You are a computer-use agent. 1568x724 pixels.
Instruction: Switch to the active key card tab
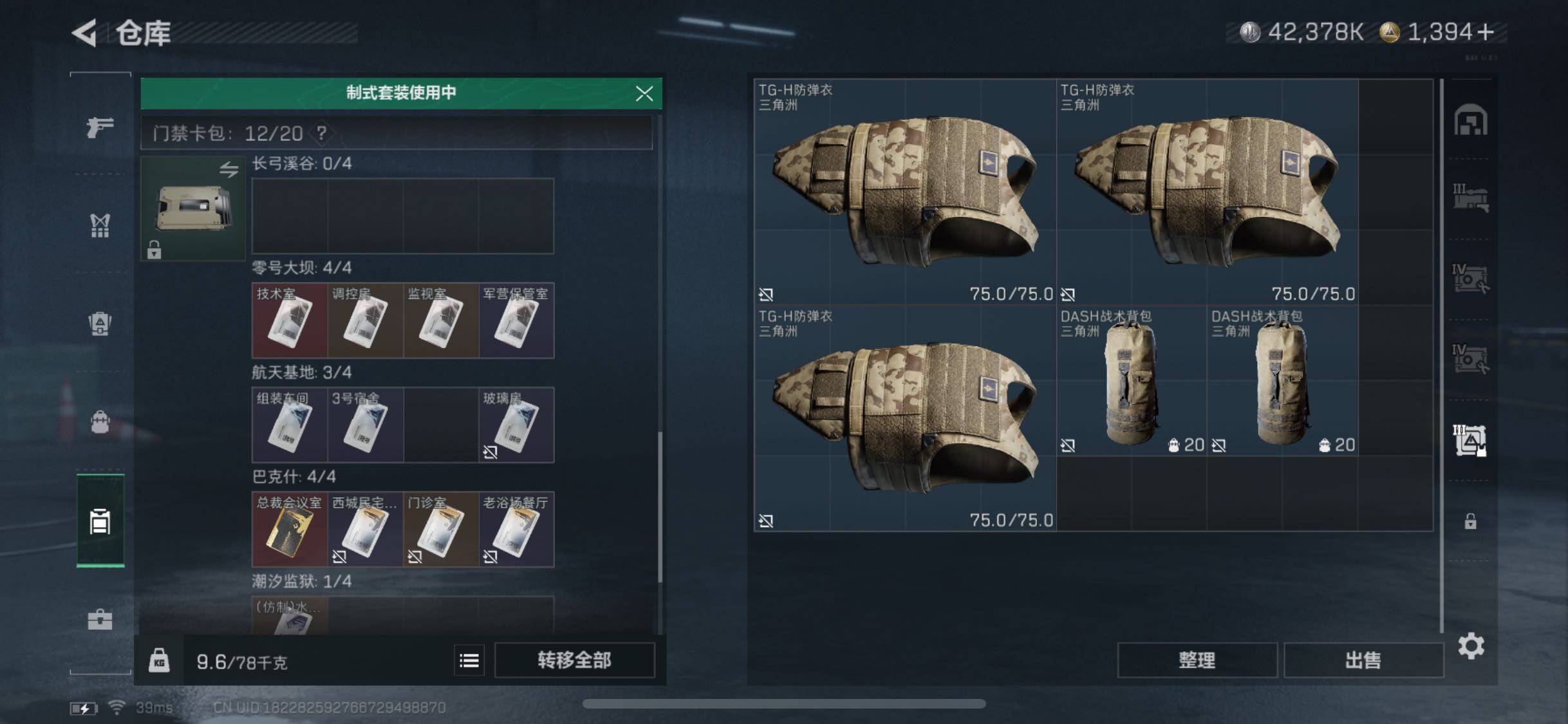click(100, 521)
